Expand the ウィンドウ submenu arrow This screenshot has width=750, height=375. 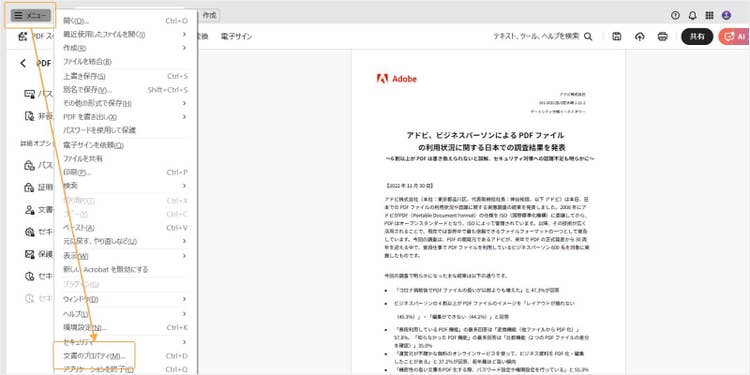pos(185,299)
